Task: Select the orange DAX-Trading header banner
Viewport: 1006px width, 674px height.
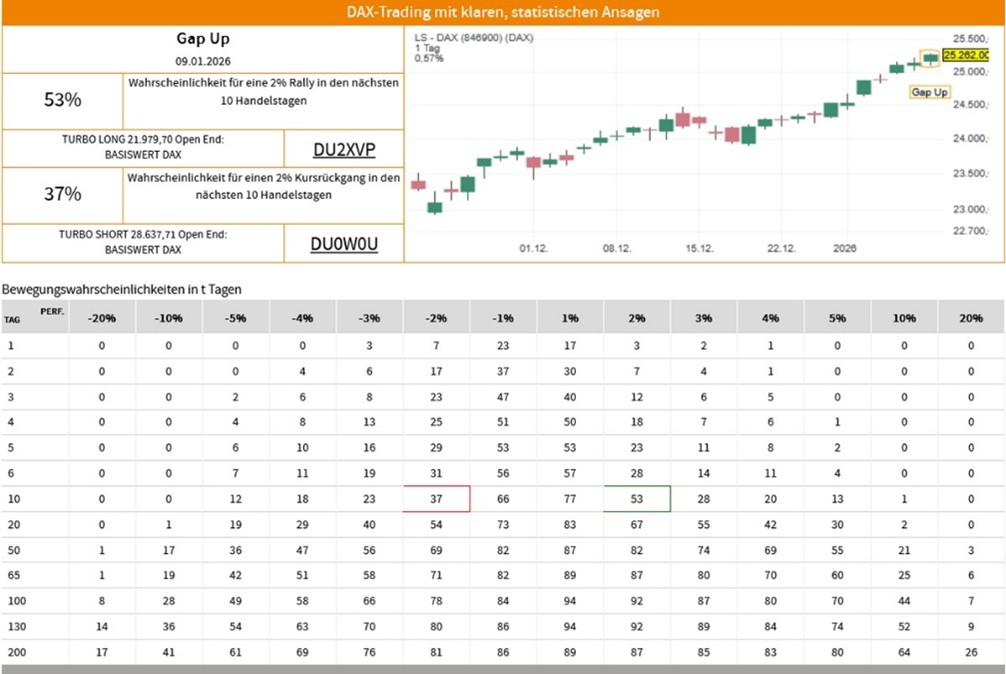Action: tap(503, 12)
